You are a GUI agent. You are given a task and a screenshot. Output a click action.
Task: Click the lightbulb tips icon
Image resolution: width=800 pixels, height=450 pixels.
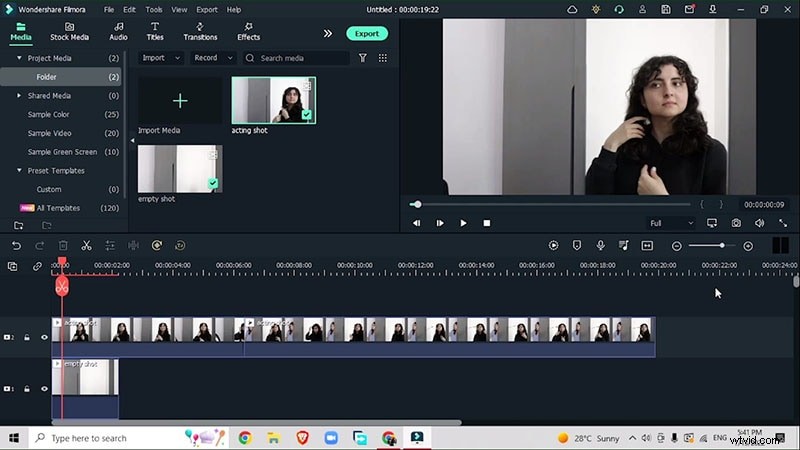pos(596,10)
